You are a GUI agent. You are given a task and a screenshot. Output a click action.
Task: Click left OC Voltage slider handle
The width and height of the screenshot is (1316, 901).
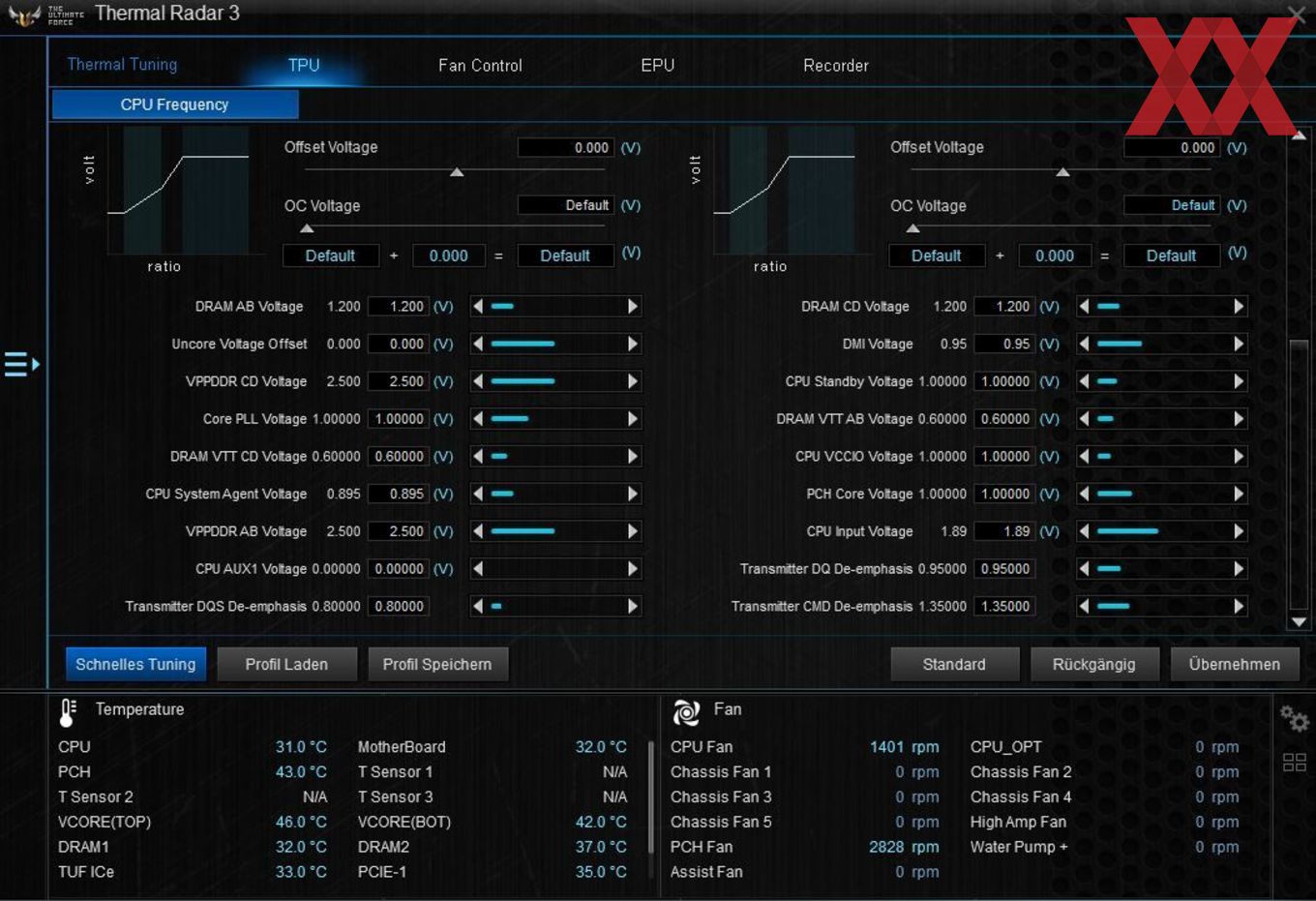pos(307,229)
